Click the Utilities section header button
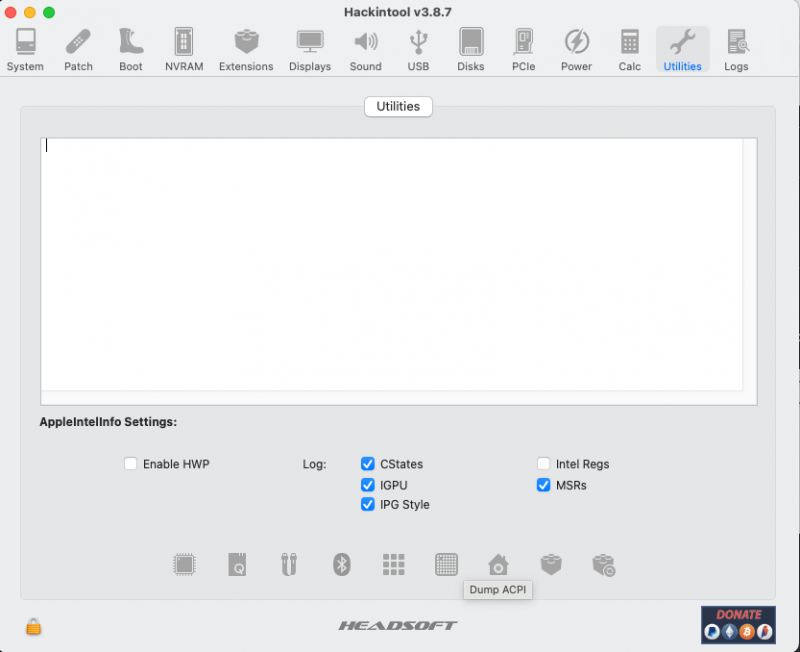The height and width of the screenshot is (652, 800). [398, 106]
